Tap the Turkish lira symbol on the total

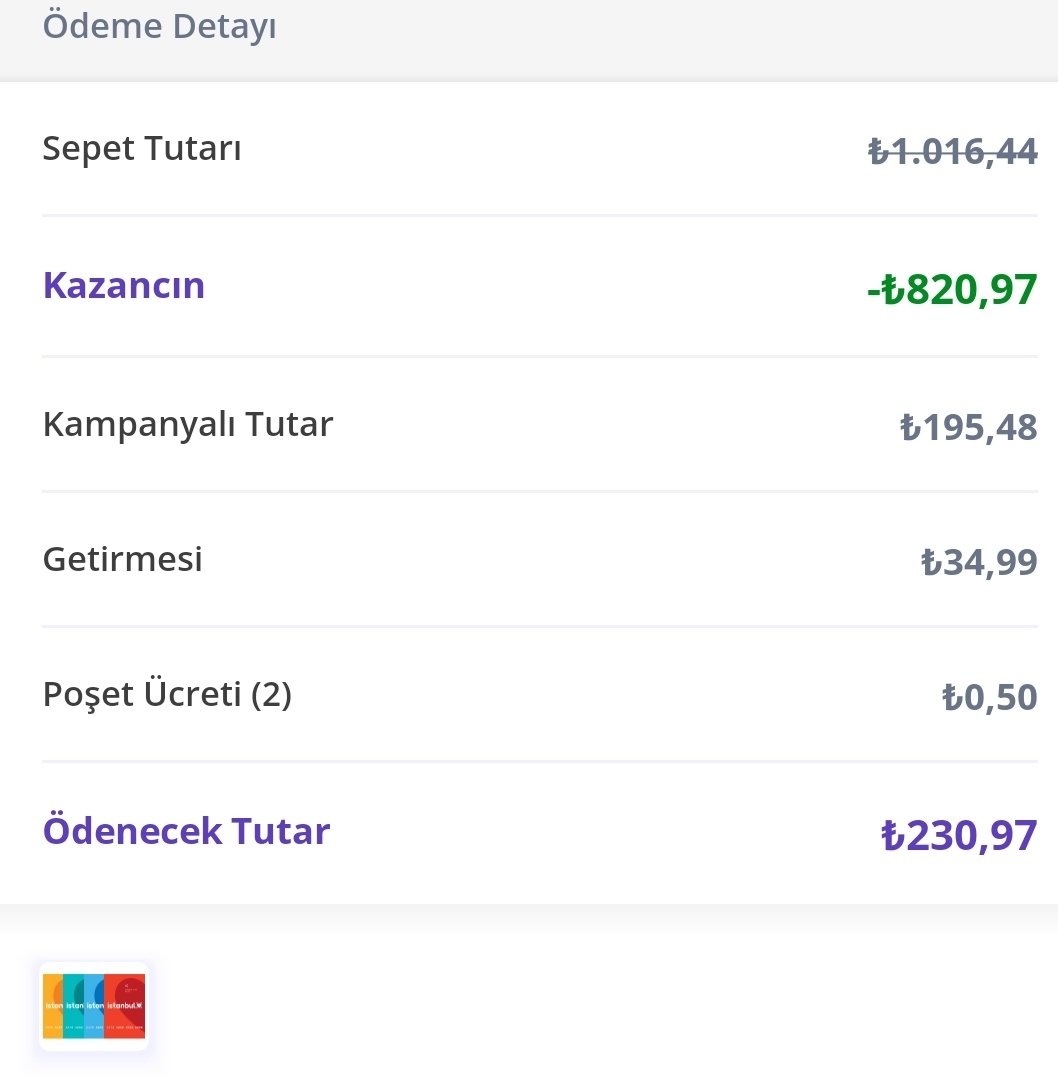(893, 835)
